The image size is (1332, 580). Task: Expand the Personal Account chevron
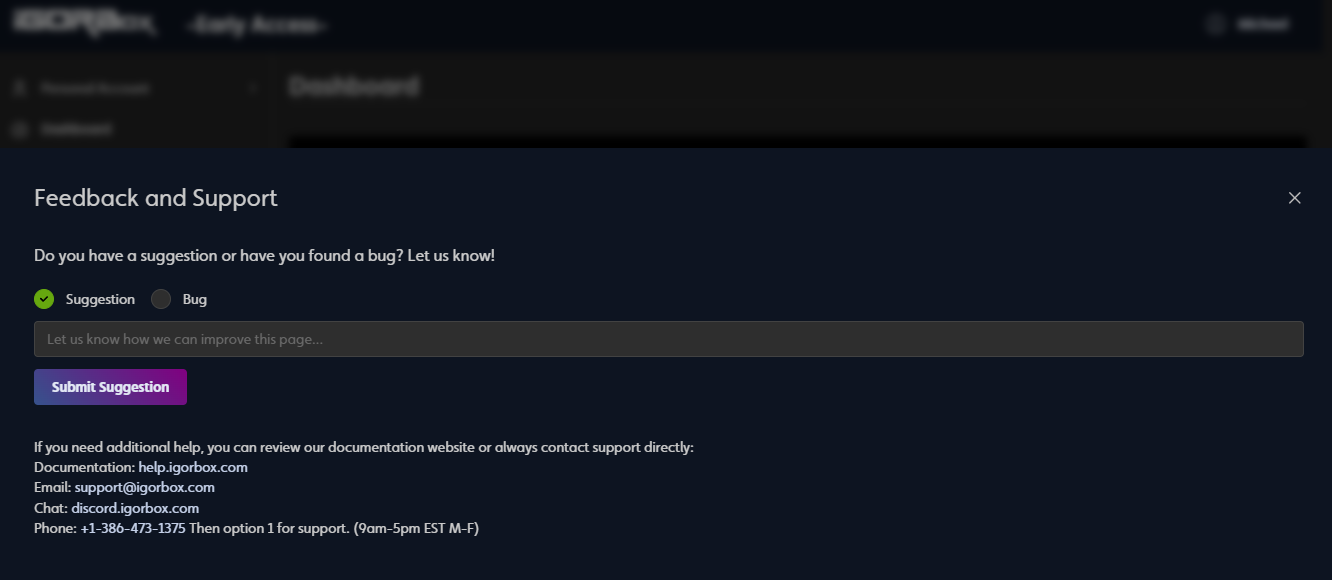[252, 88]
